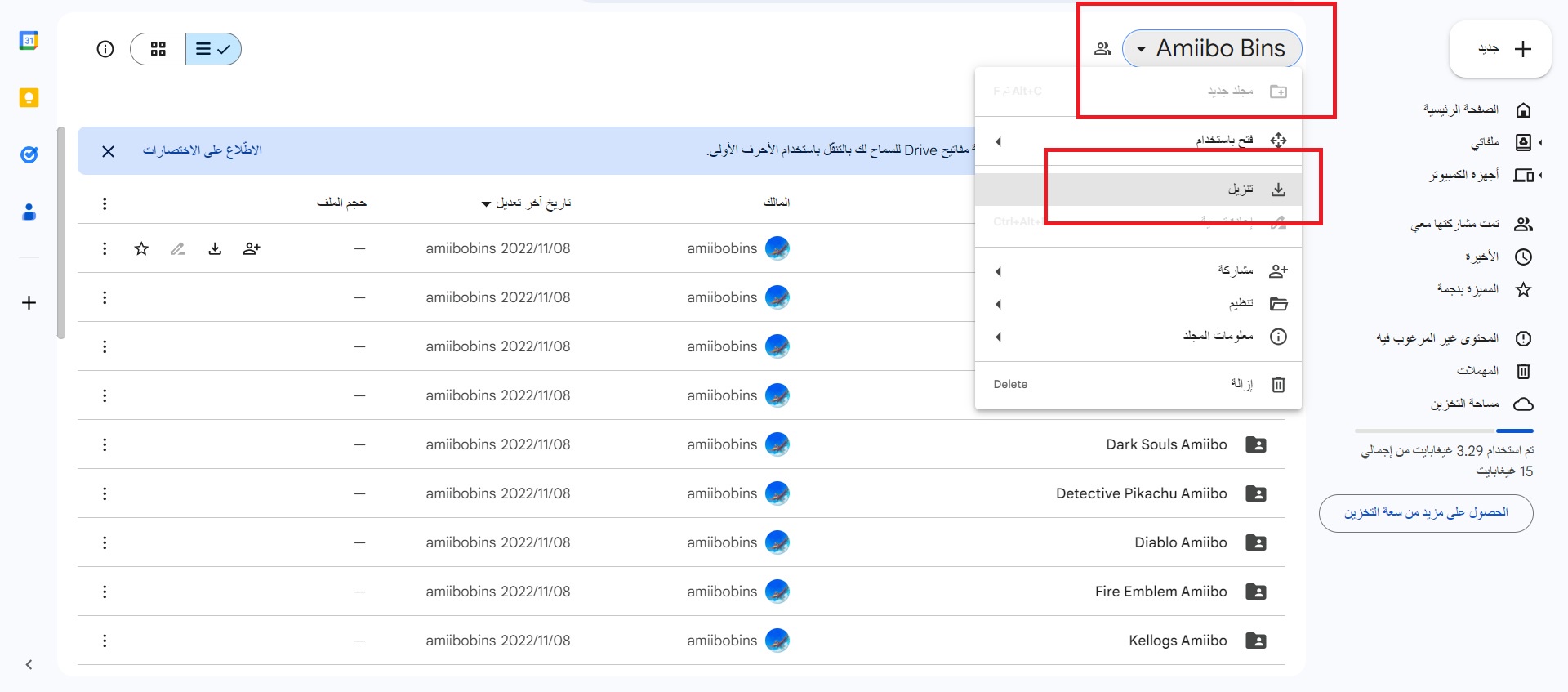Viewport: 1568px width, 692px height.
Task: Open Google Keep in the side panel
Action: (29, 98)
